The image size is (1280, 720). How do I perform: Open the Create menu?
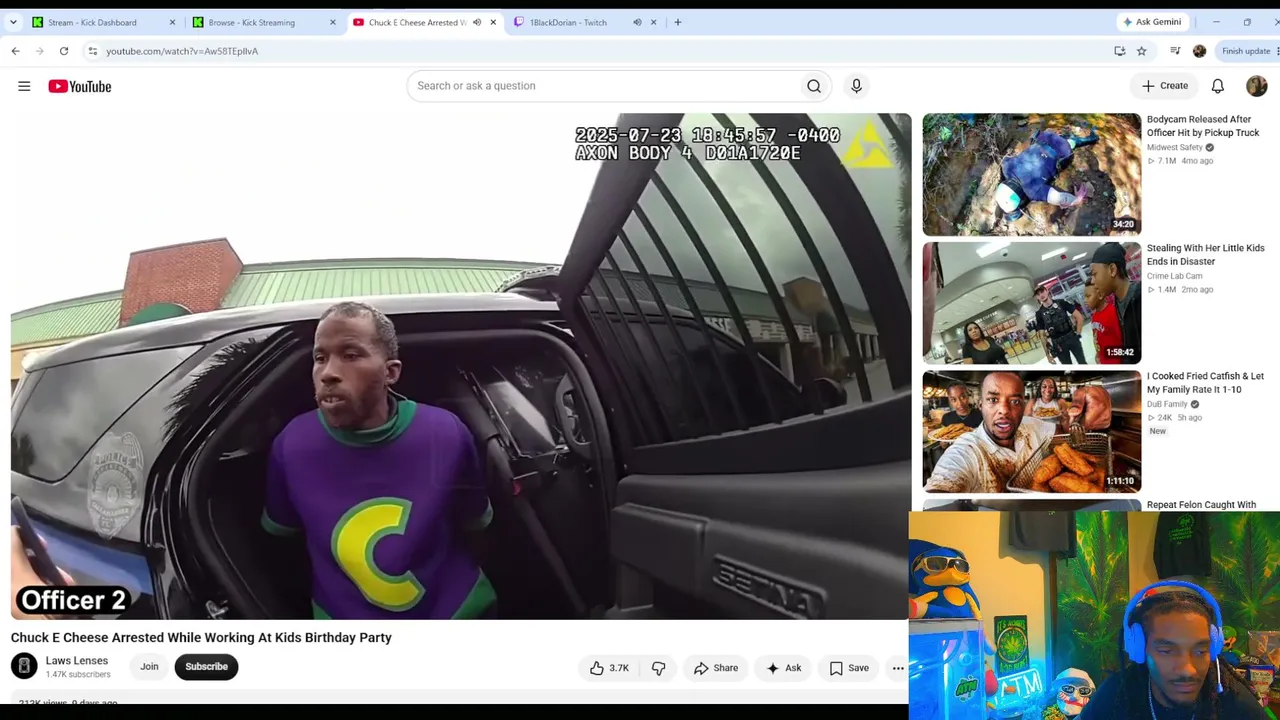[x=1165, y=86]
